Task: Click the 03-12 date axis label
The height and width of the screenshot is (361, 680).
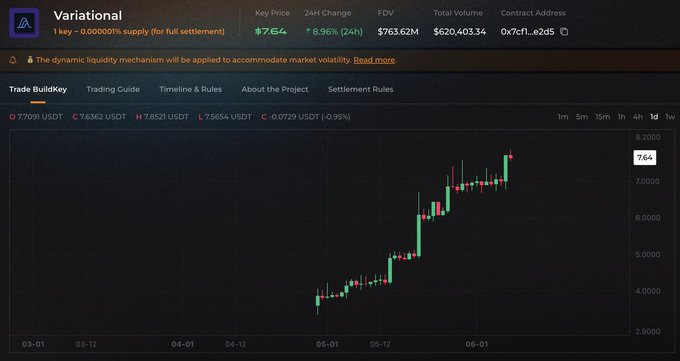Action: click(x=86, y=345)
